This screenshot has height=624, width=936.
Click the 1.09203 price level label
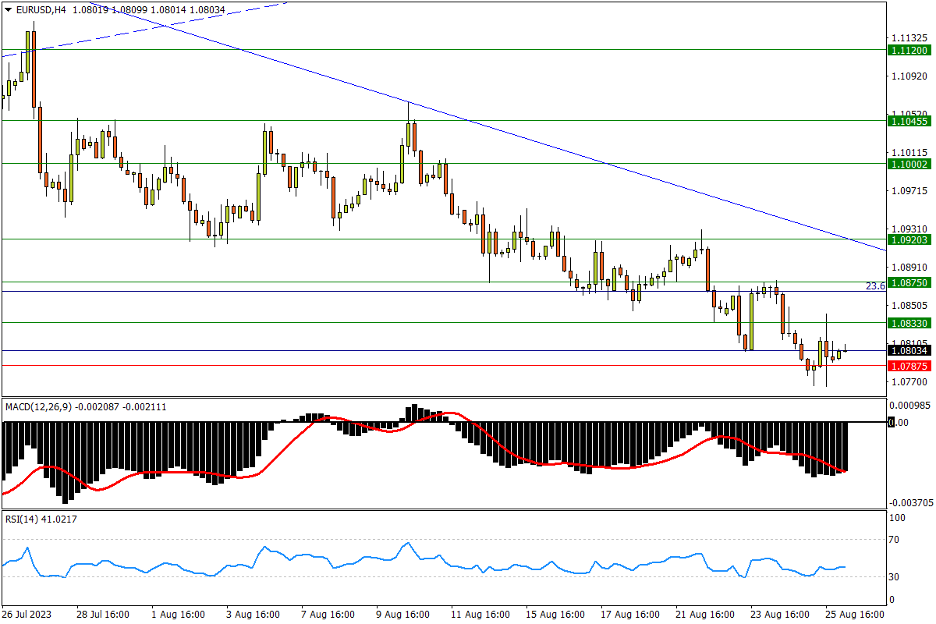pos(909,239)
